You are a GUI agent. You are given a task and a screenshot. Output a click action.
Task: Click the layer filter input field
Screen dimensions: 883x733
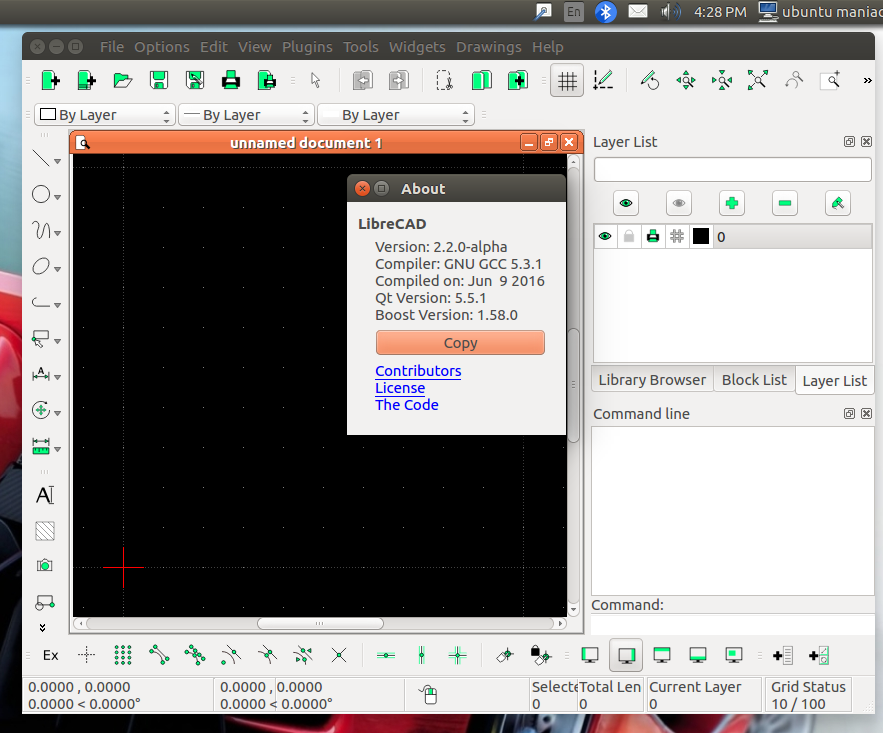pos(733,169)
